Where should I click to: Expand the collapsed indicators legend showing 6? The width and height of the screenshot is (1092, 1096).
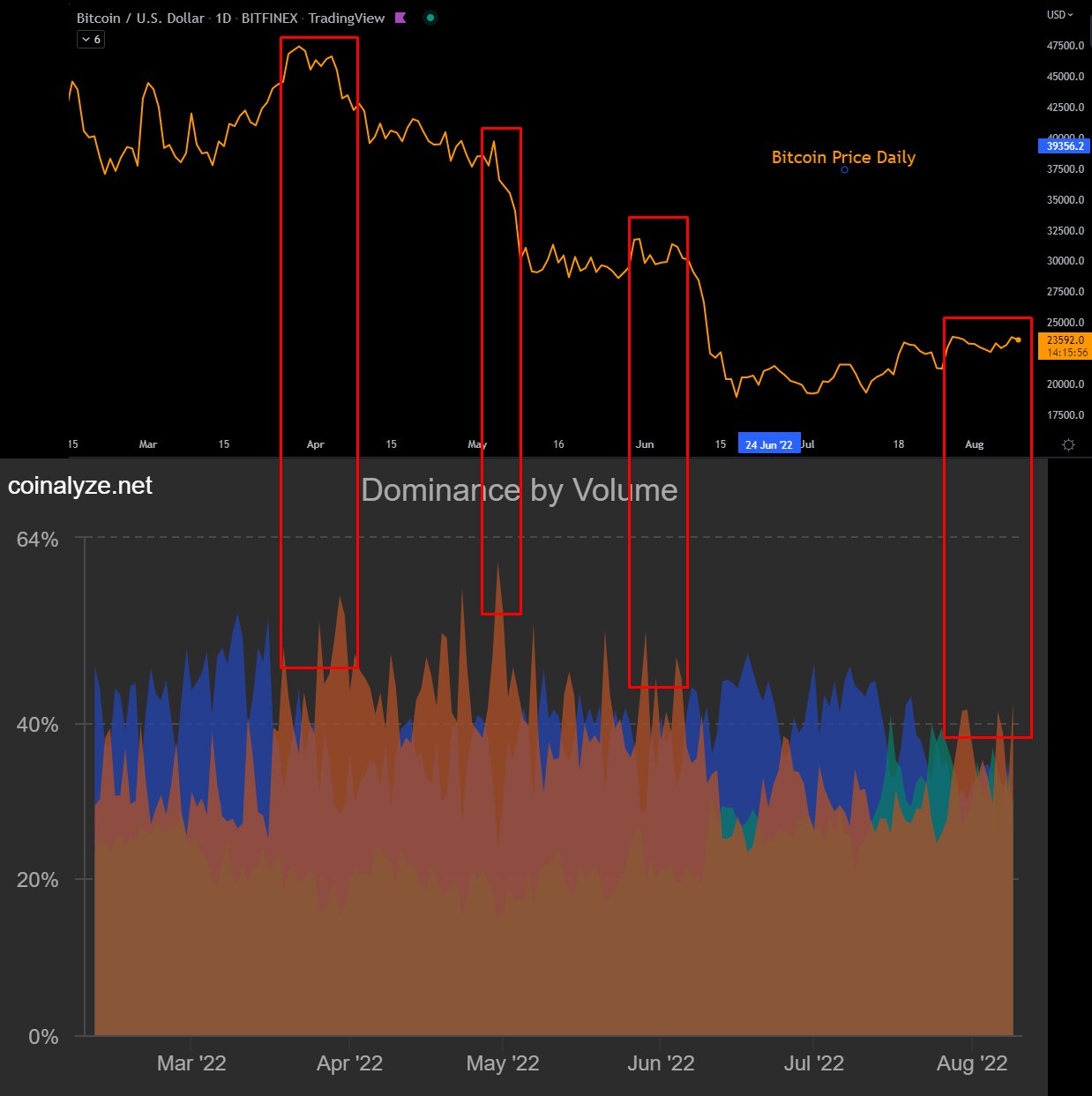pyautogui.click(x=91, y=40)
